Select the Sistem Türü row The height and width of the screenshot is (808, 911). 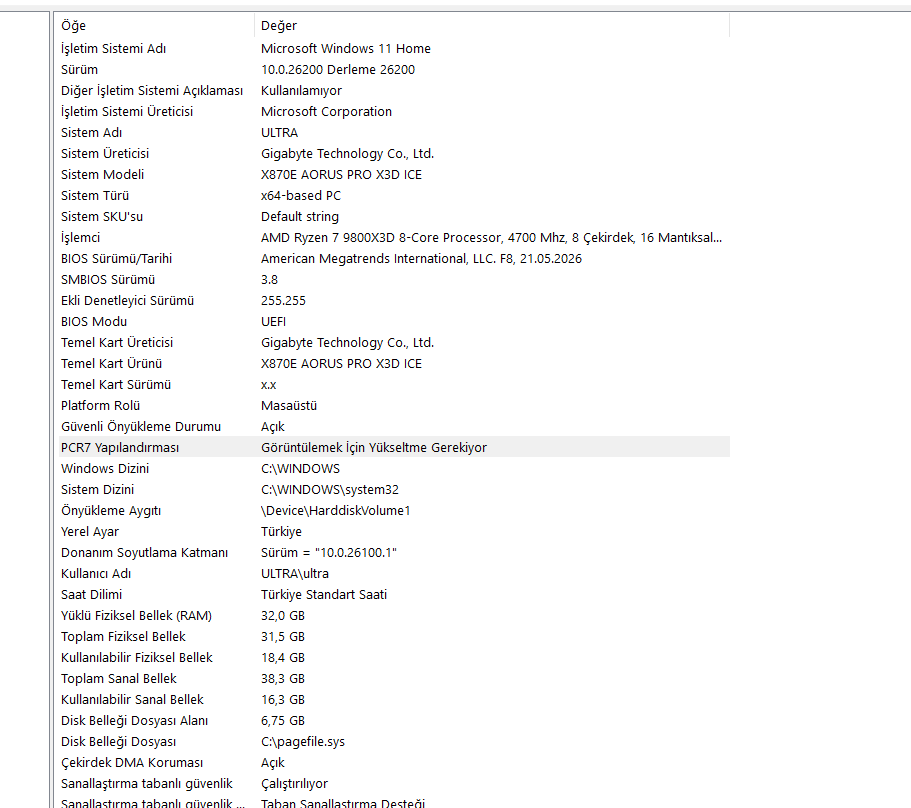coord(394,196)
